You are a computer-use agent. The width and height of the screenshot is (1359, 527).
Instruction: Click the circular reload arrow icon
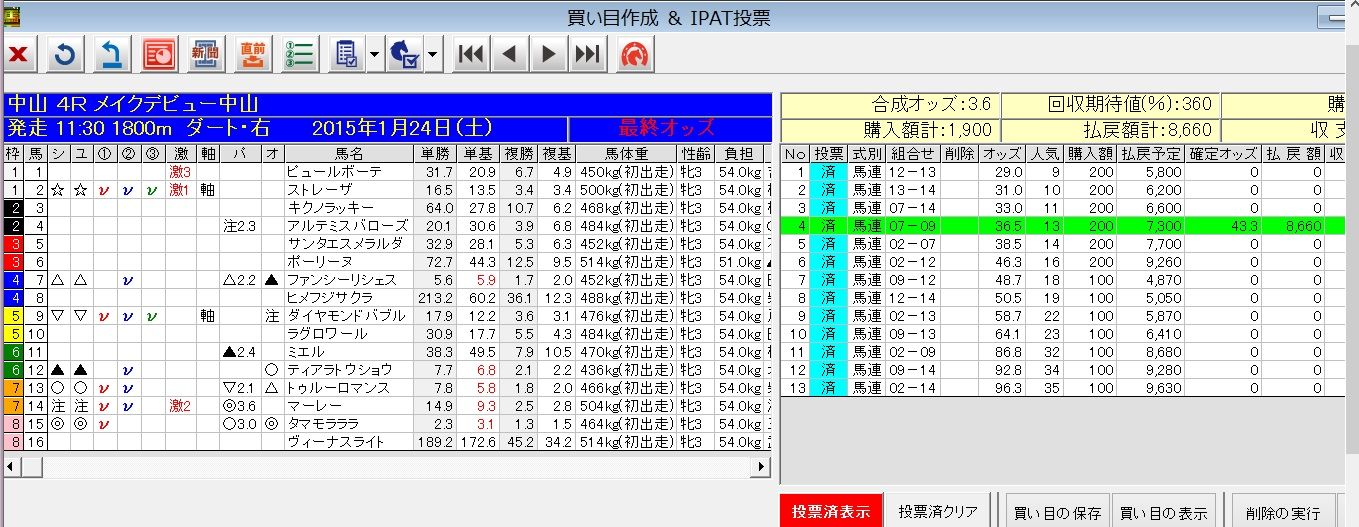pyautogui.click(x=66, y=54)
